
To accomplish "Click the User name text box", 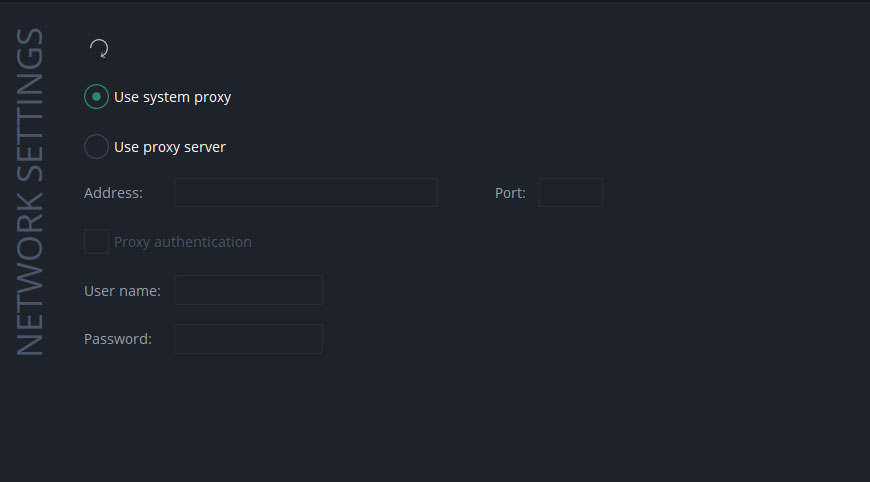I will click(248, 290).
